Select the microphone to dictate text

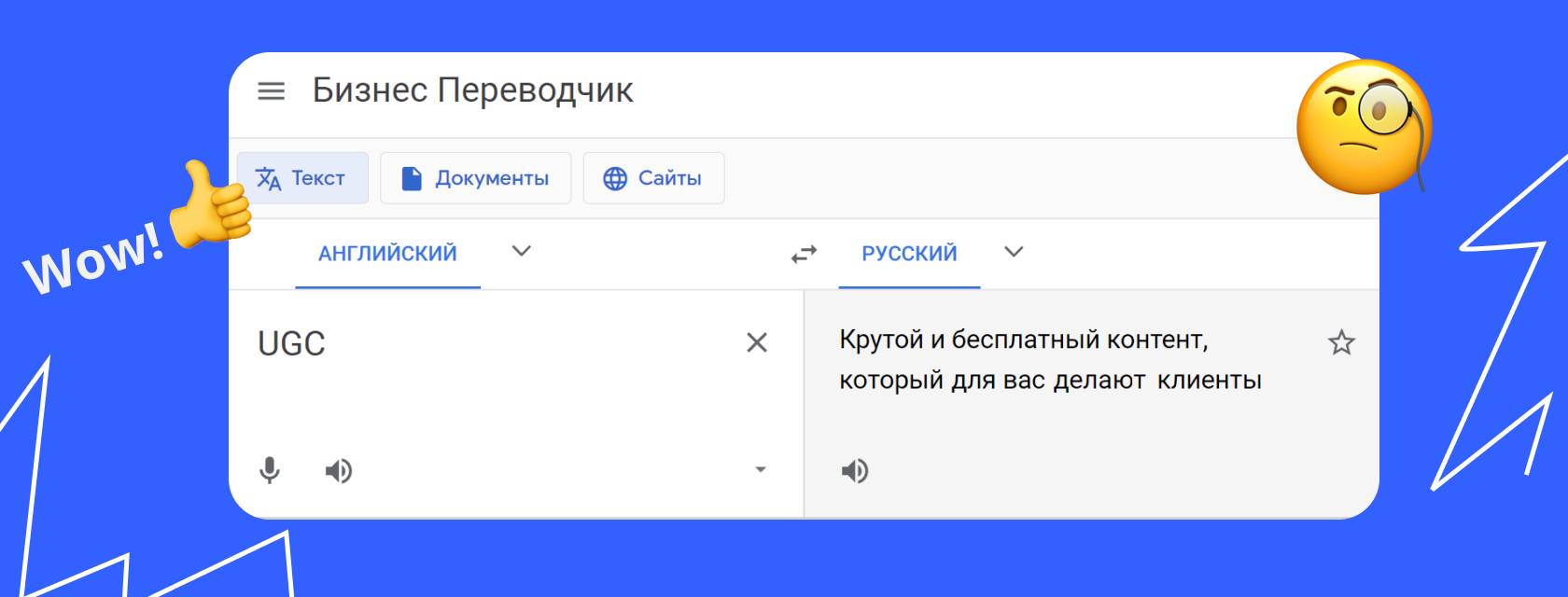coord(270,471)
